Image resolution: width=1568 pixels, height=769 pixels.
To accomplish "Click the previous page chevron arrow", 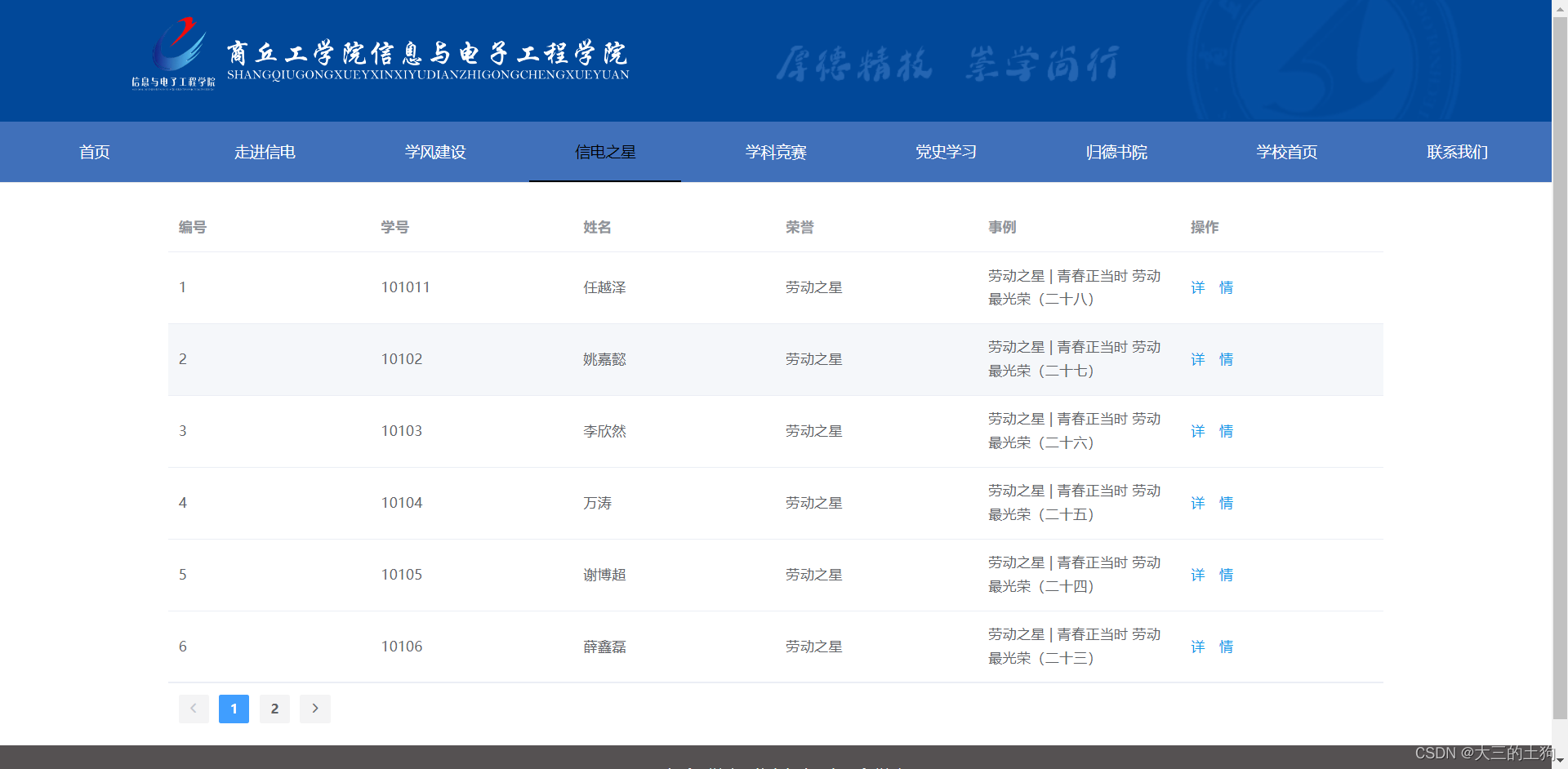I will 194,709.
